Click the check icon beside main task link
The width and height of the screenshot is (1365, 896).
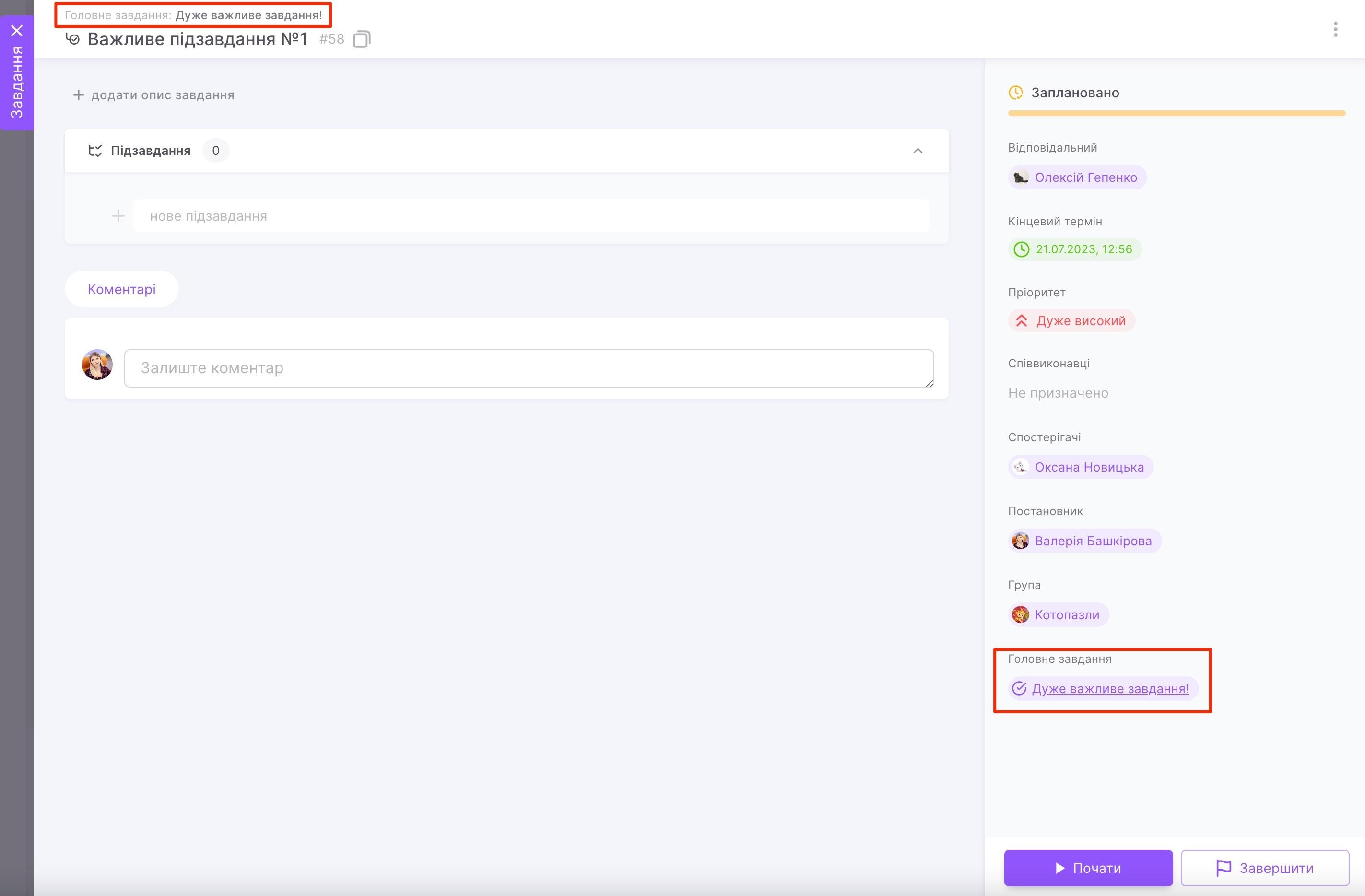1019,688
